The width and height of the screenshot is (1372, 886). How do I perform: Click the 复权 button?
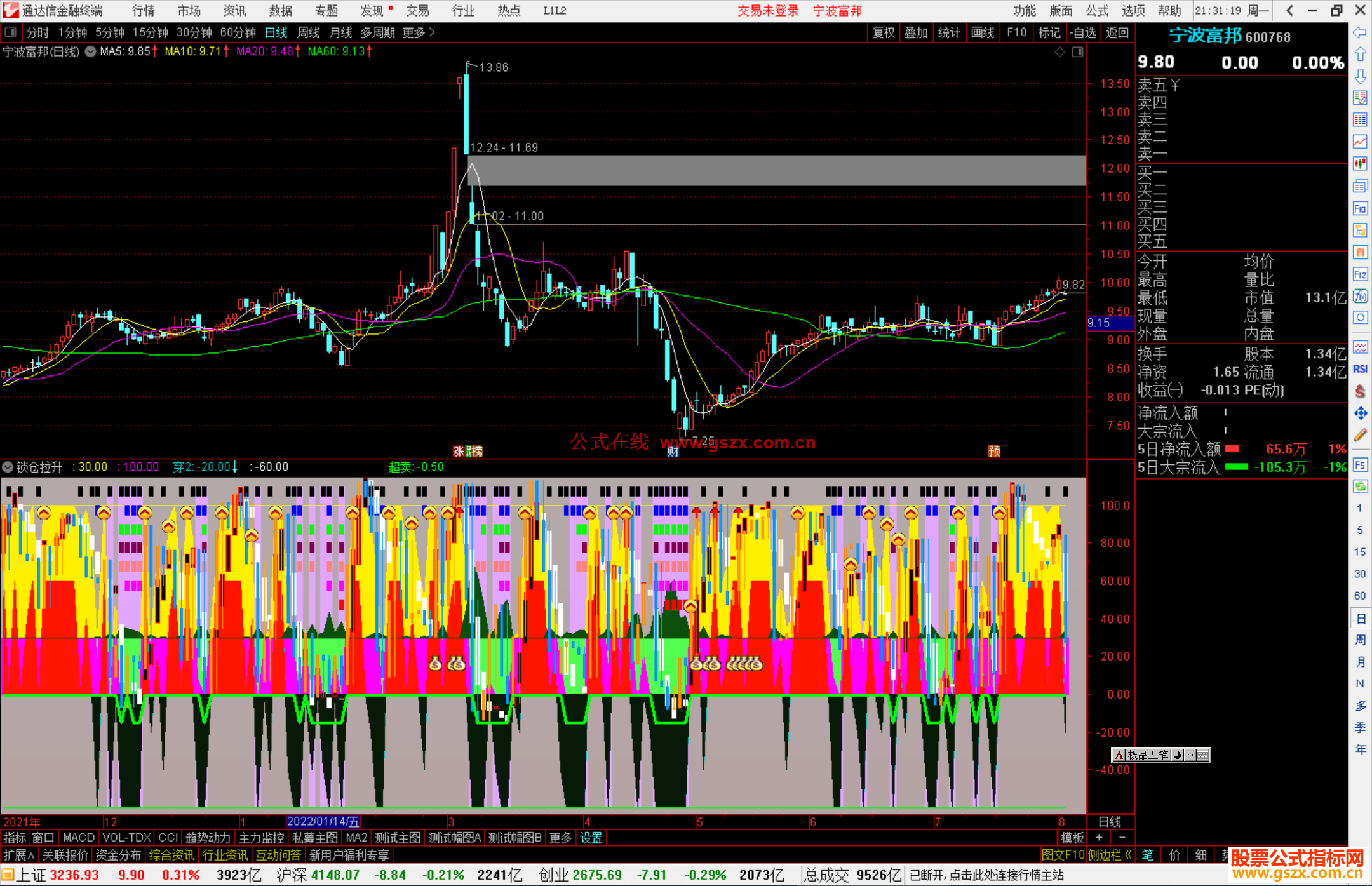884,32
